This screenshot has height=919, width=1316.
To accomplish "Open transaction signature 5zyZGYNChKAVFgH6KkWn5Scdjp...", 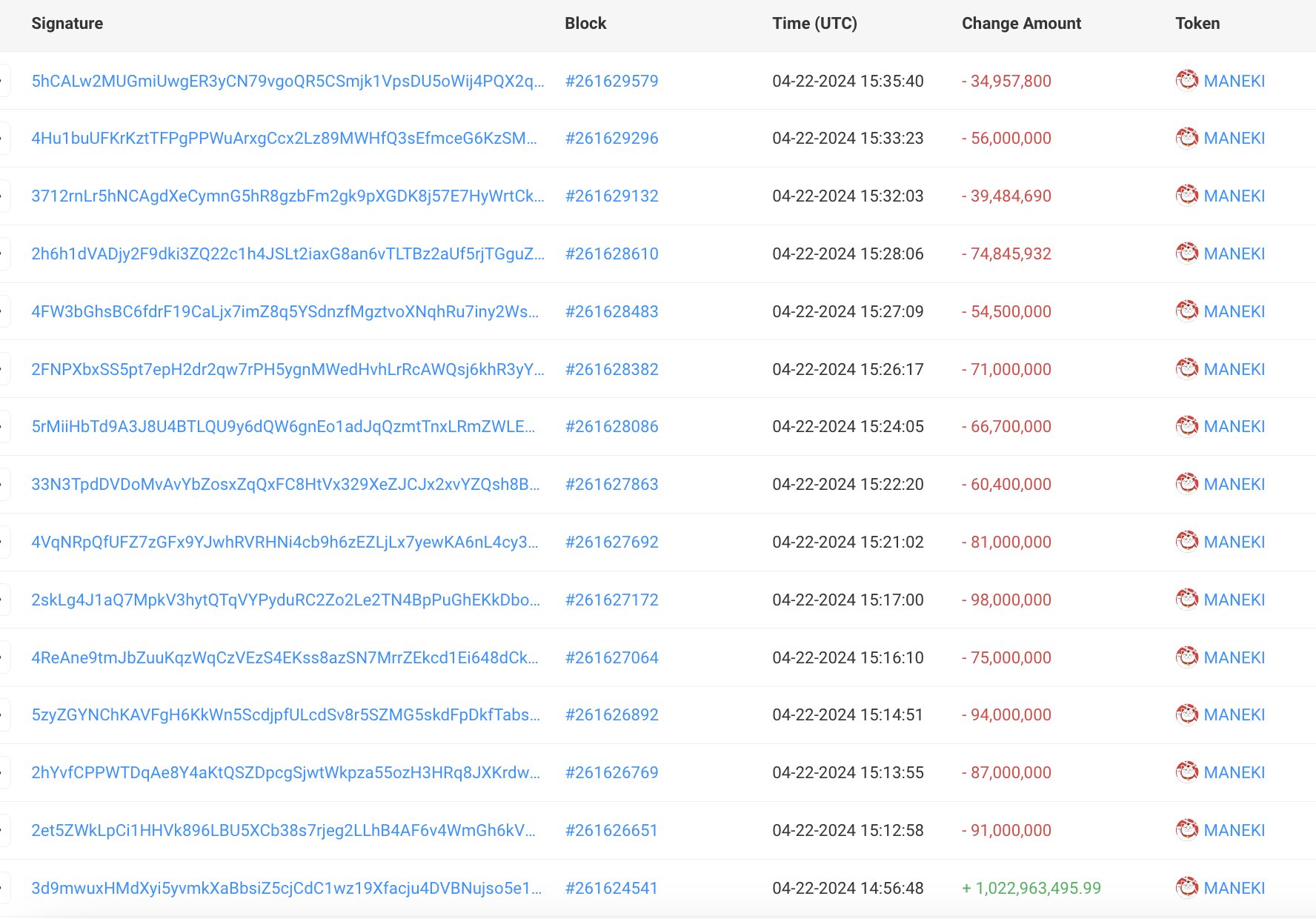I will point(286,714).
